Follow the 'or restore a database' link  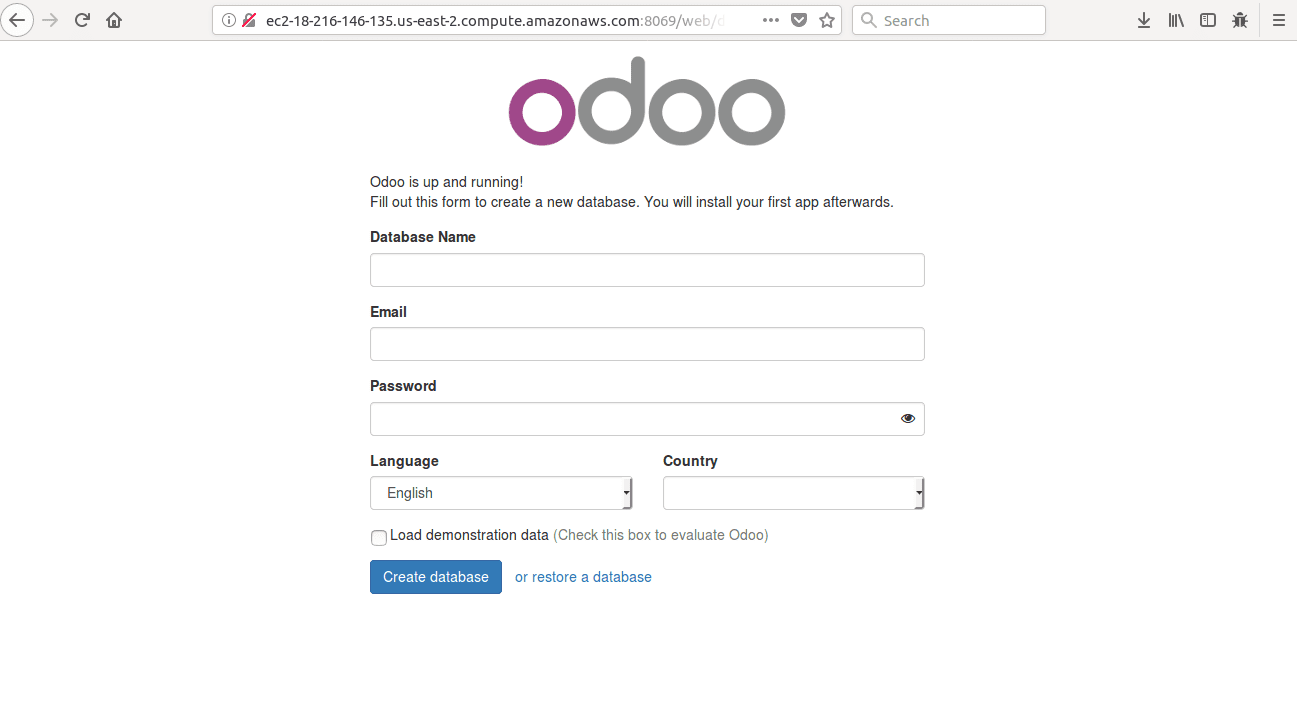[x=583, y=577]
